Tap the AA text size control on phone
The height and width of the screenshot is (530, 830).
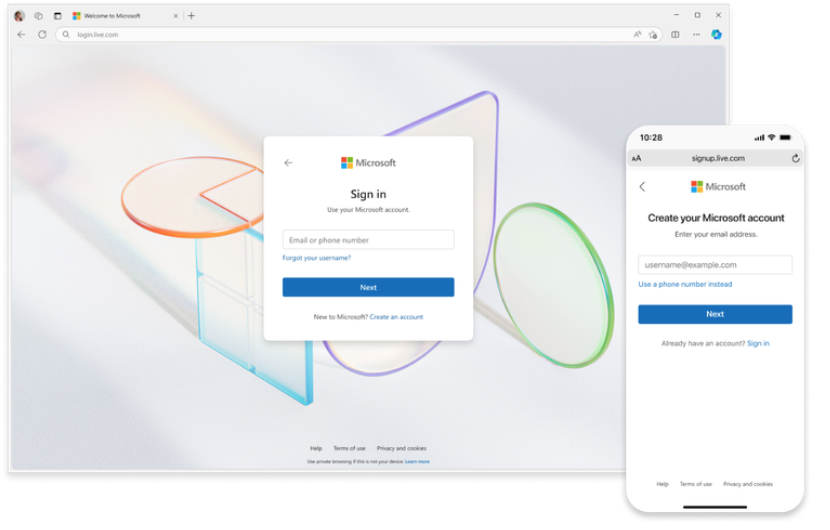coord(637,158)
